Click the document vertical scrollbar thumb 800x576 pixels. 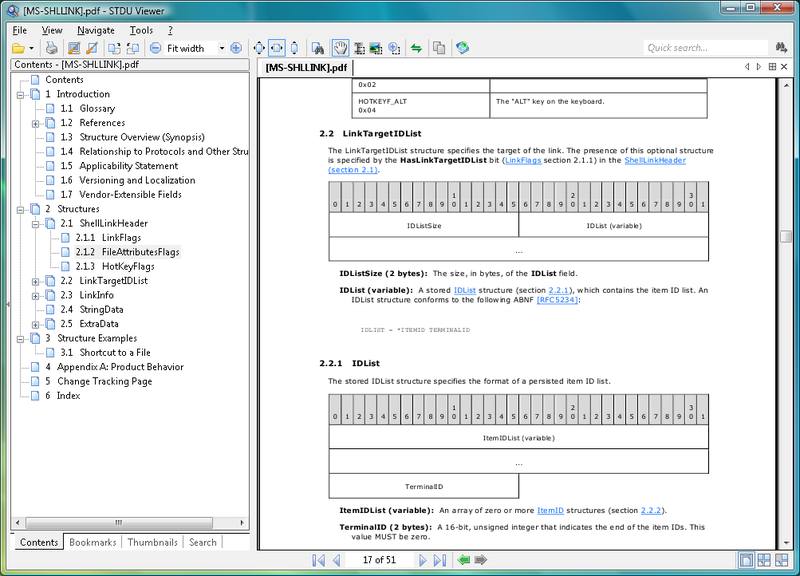pos(786,237)
